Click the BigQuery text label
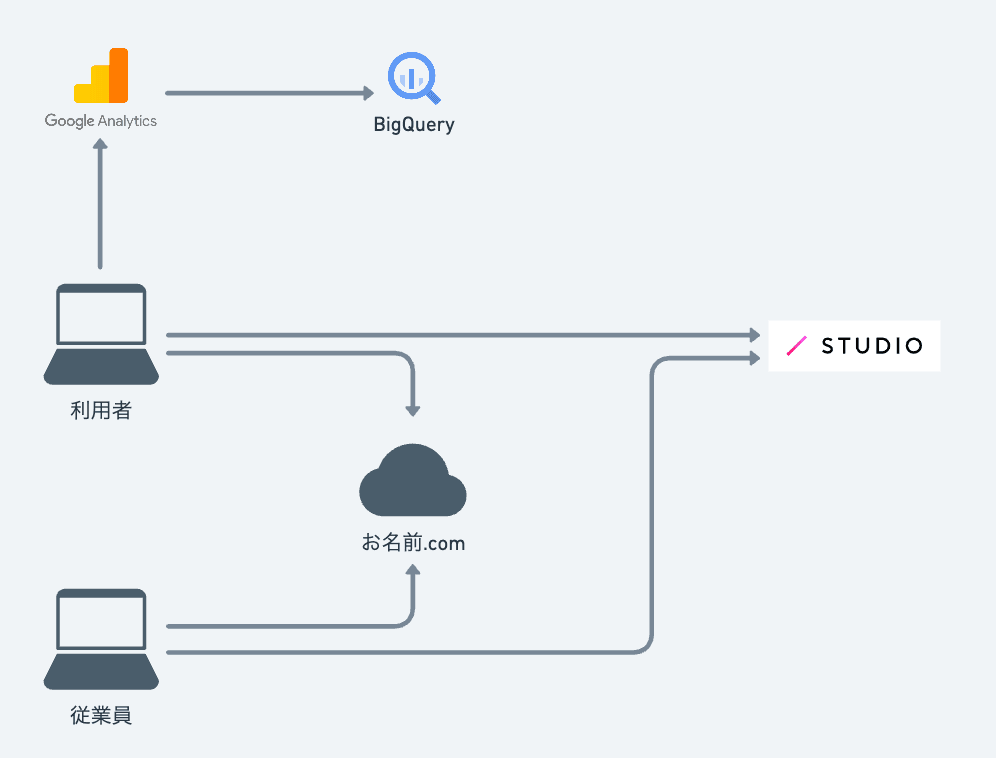996x758 pixels. 414,125
